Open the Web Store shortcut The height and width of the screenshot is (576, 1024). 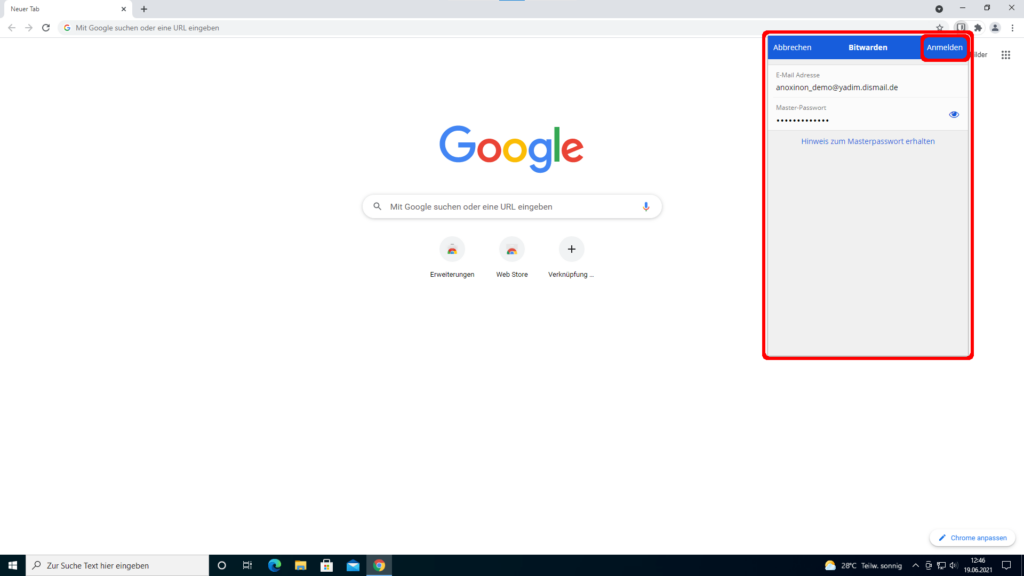[512, 257]
